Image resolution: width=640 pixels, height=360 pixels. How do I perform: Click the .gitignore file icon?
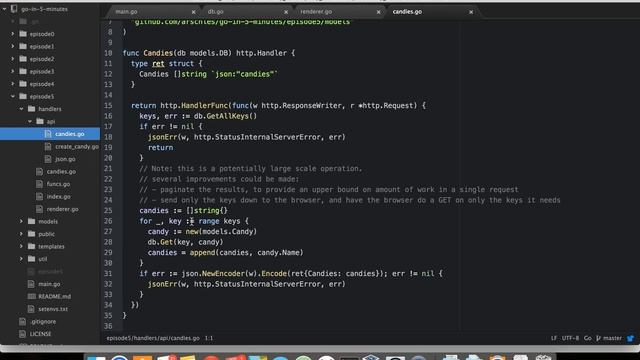coord(22,321)
